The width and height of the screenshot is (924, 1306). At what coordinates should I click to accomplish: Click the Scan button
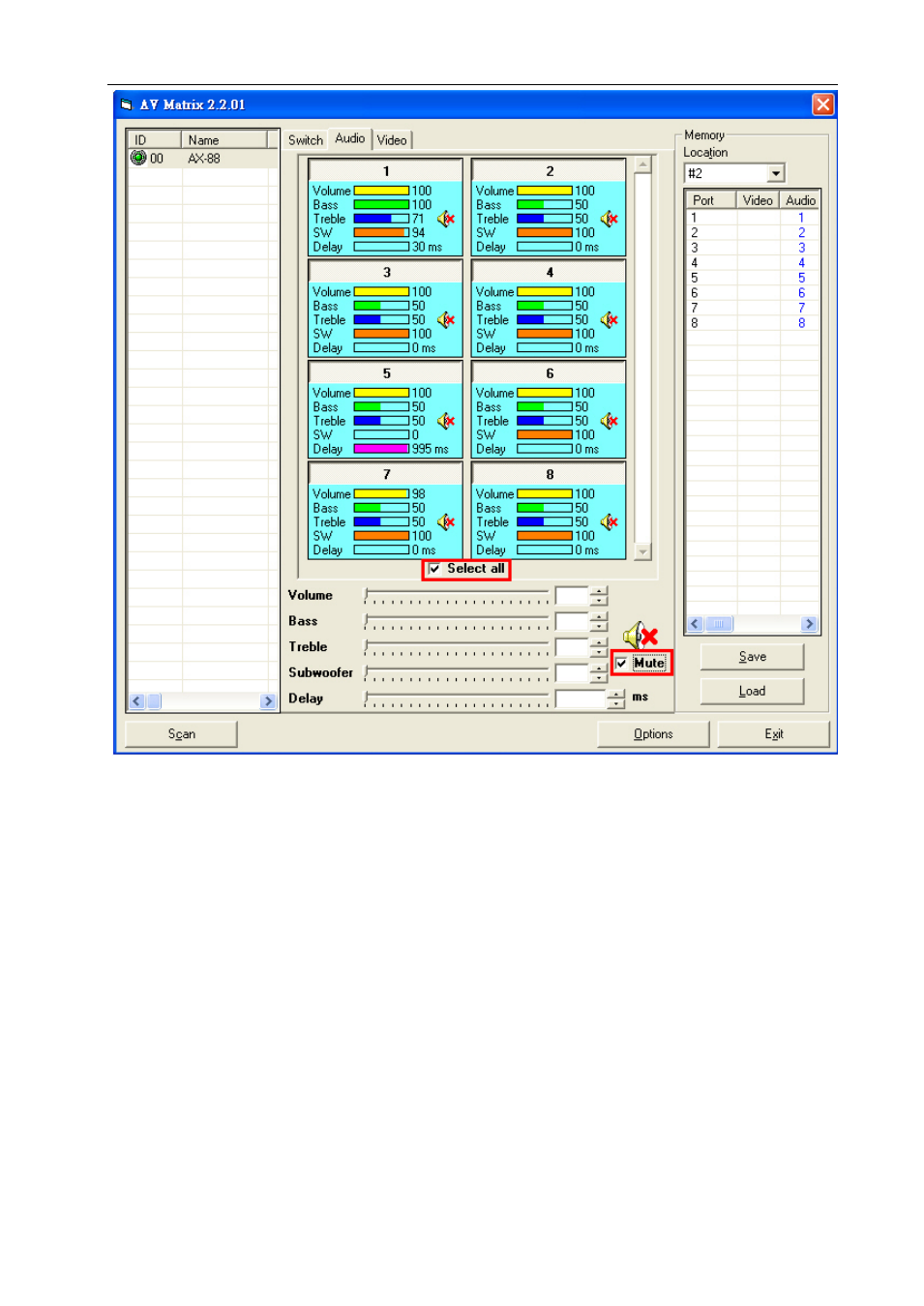click(182, 734)
